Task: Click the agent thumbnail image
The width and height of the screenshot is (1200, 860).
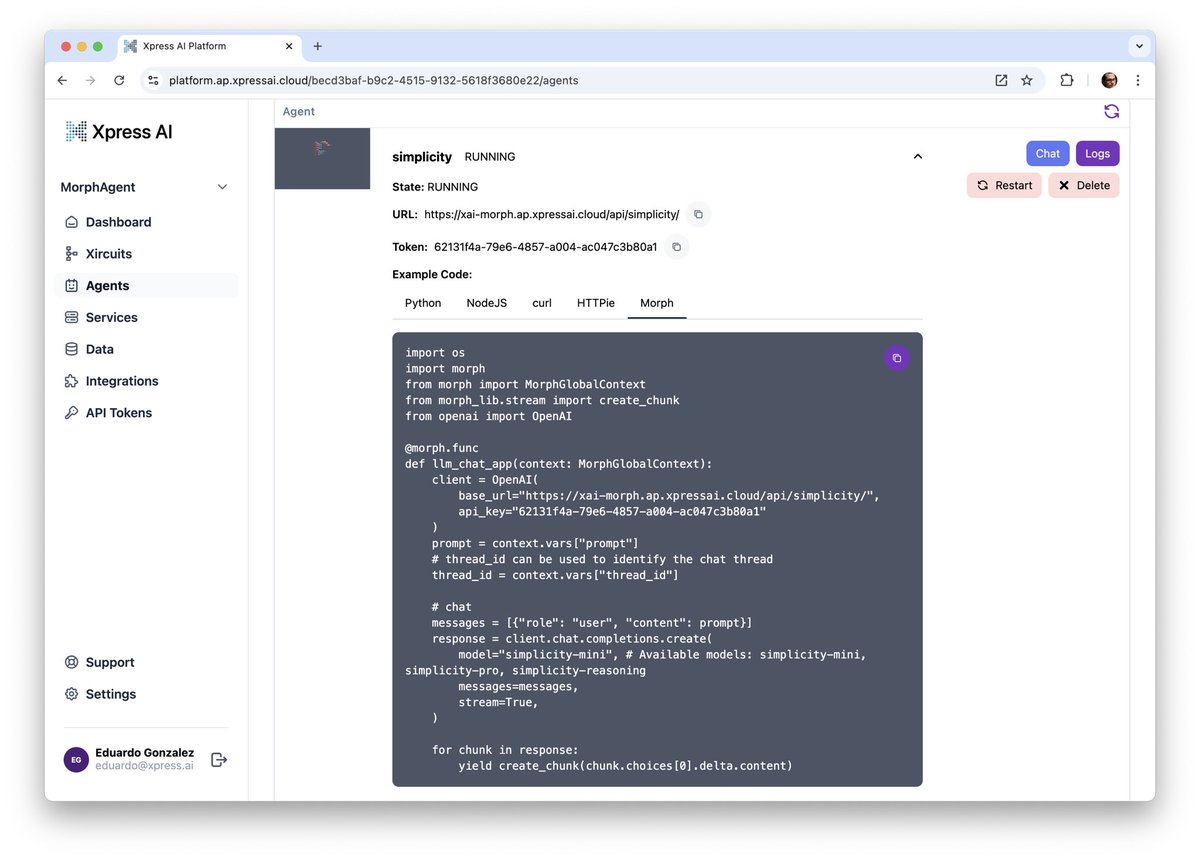Action: tap(322, 158)
